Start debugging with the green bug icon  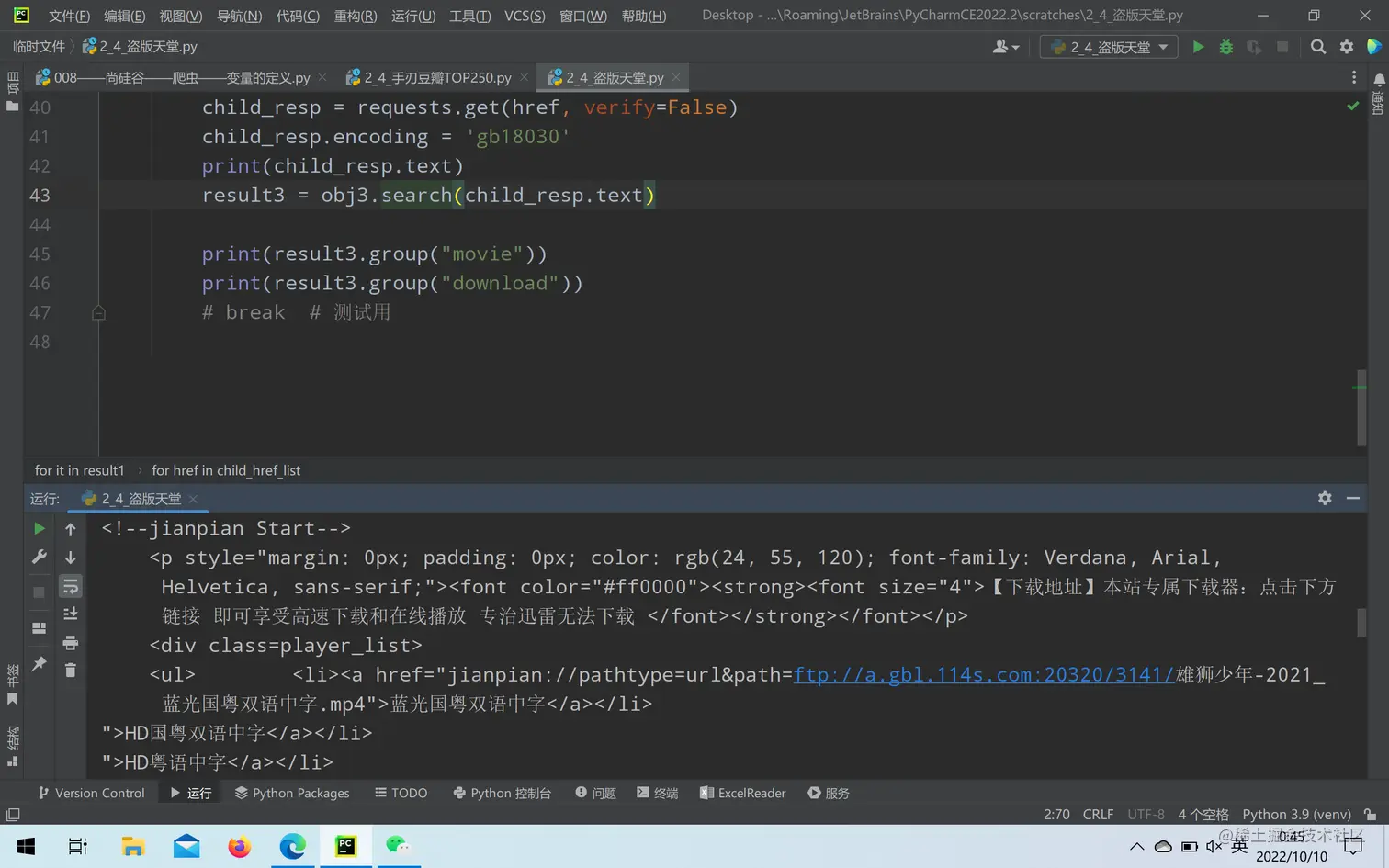point(1226,47)
